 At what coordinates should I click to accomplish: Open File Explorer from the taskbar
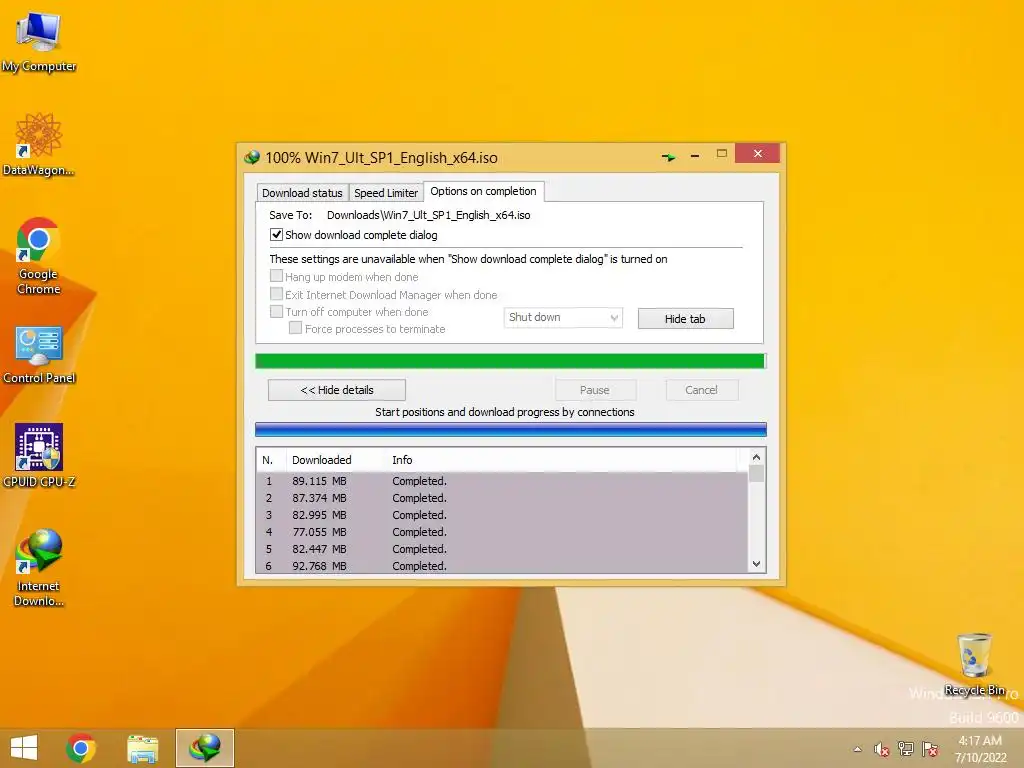142,748
